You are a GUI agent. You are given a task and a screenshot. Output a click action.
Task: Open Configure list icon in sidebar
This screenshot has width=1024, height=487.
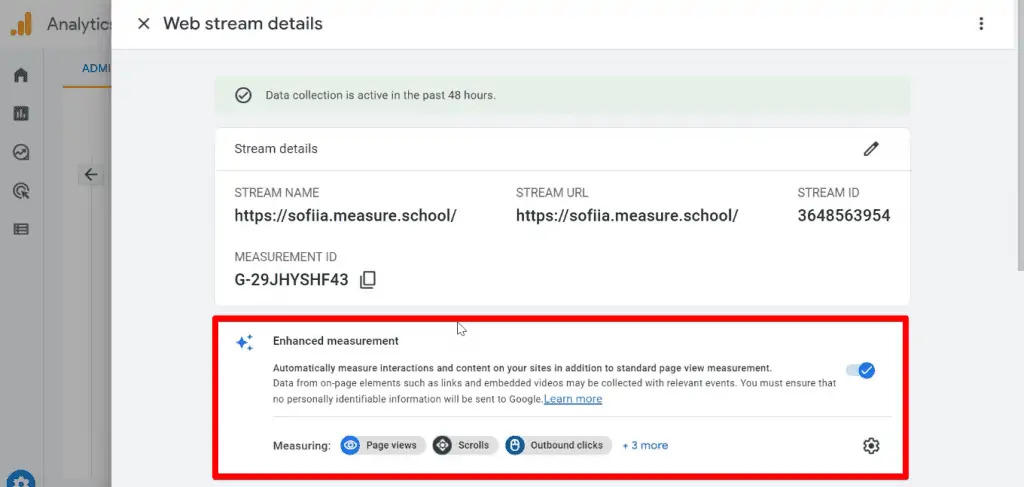(21, 229)
